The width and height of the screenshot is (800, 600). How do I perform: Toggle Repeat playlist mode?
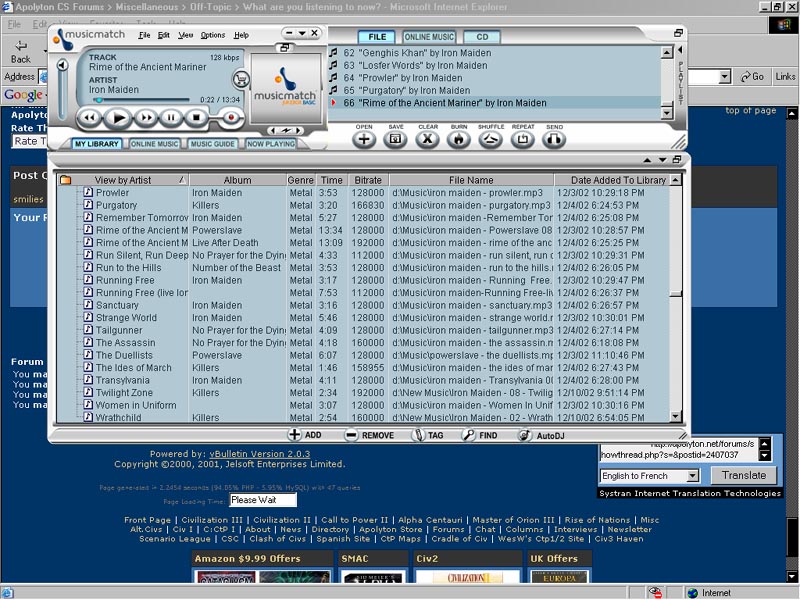tap(522, 140)
